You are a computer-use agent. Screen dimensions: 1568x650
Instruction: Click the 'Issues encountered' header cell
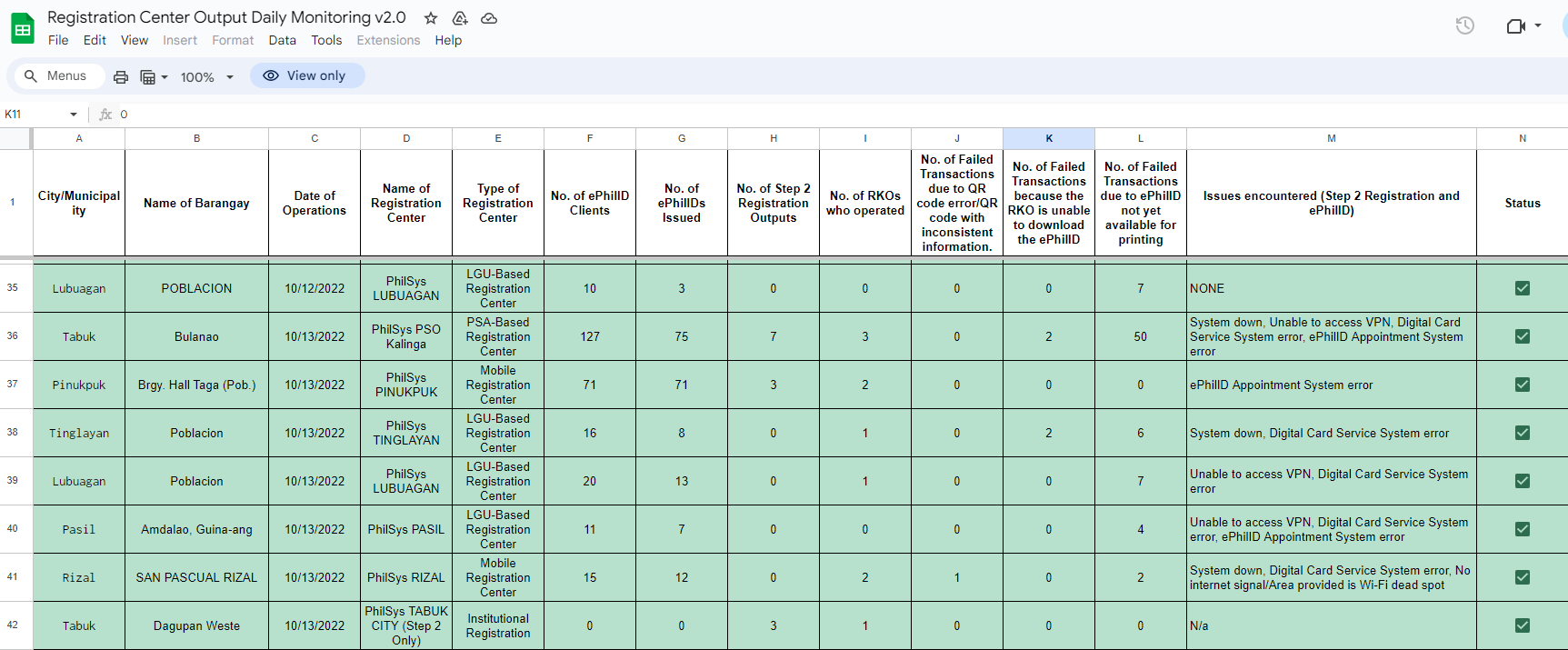1332,203
